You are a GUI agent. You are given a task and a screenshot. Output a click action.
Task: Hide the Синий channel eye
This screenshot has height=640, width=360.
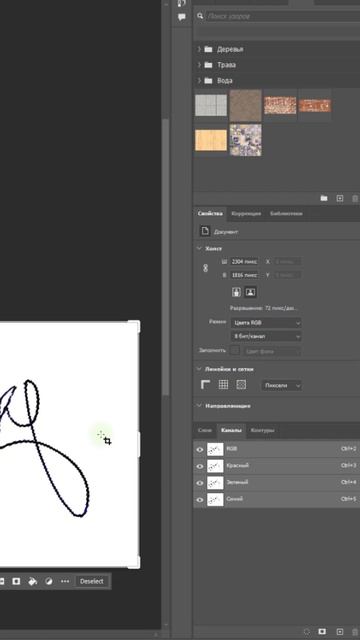pyautogui.click(x=200, y=500)
